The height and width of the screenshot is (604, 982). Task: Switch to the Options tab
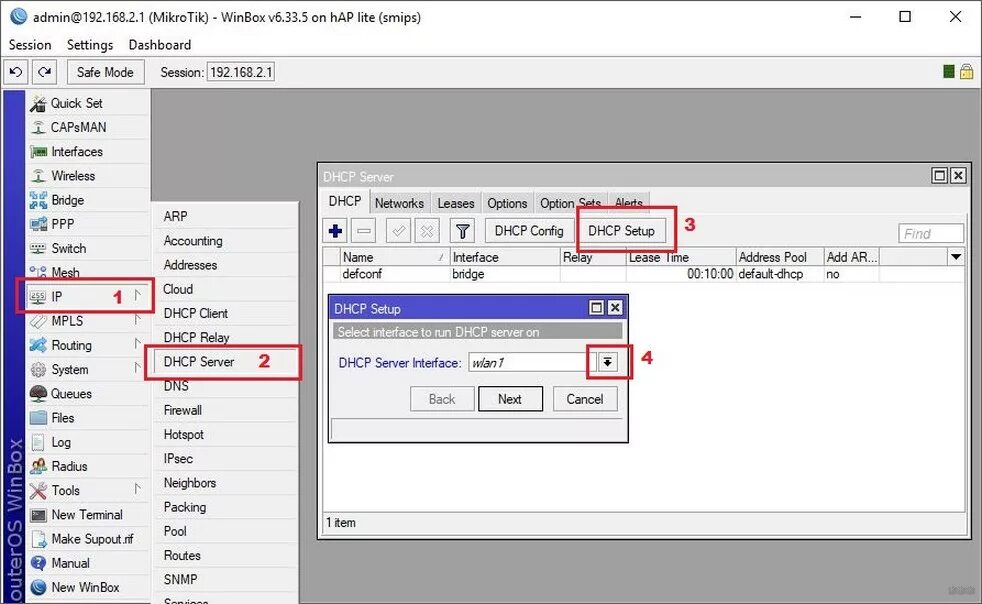tap(507, 203)
